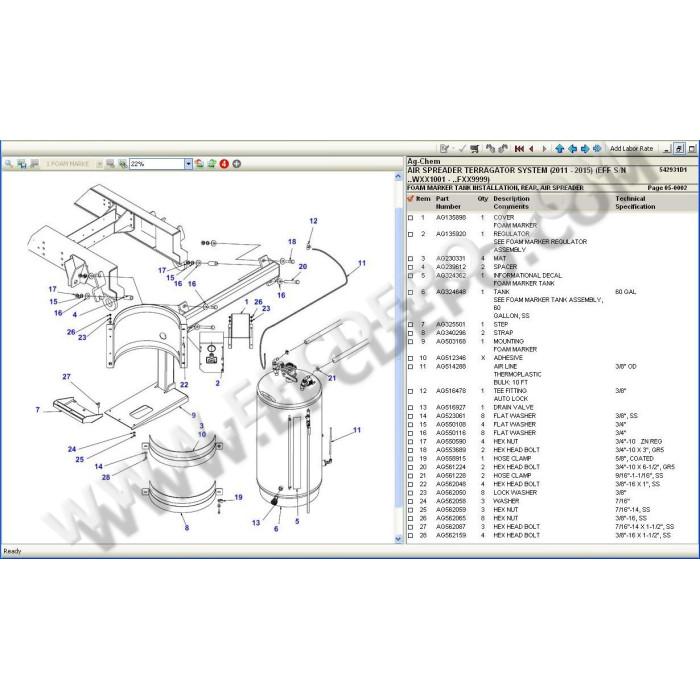Image resolution: width=700 pixels, height=700 pixels.
Task: Click the print icon beside the save icon
Action: click(x=34, y=164)
